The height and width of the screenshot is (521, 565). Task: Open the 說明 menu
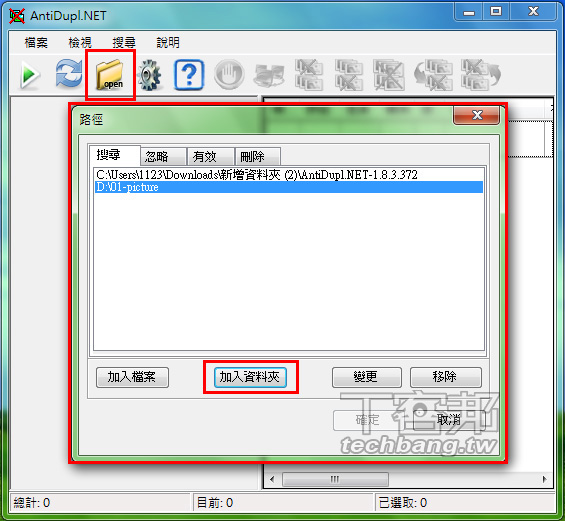coord(168,43)
